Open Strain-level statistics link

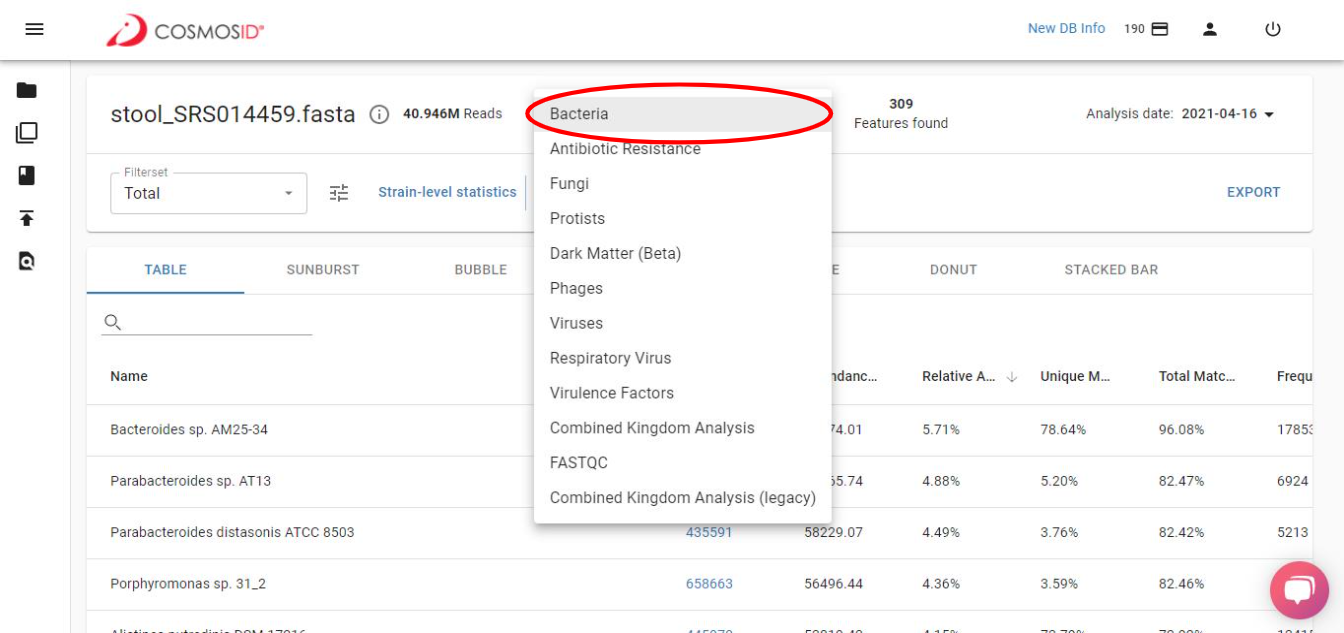(447, 192)
